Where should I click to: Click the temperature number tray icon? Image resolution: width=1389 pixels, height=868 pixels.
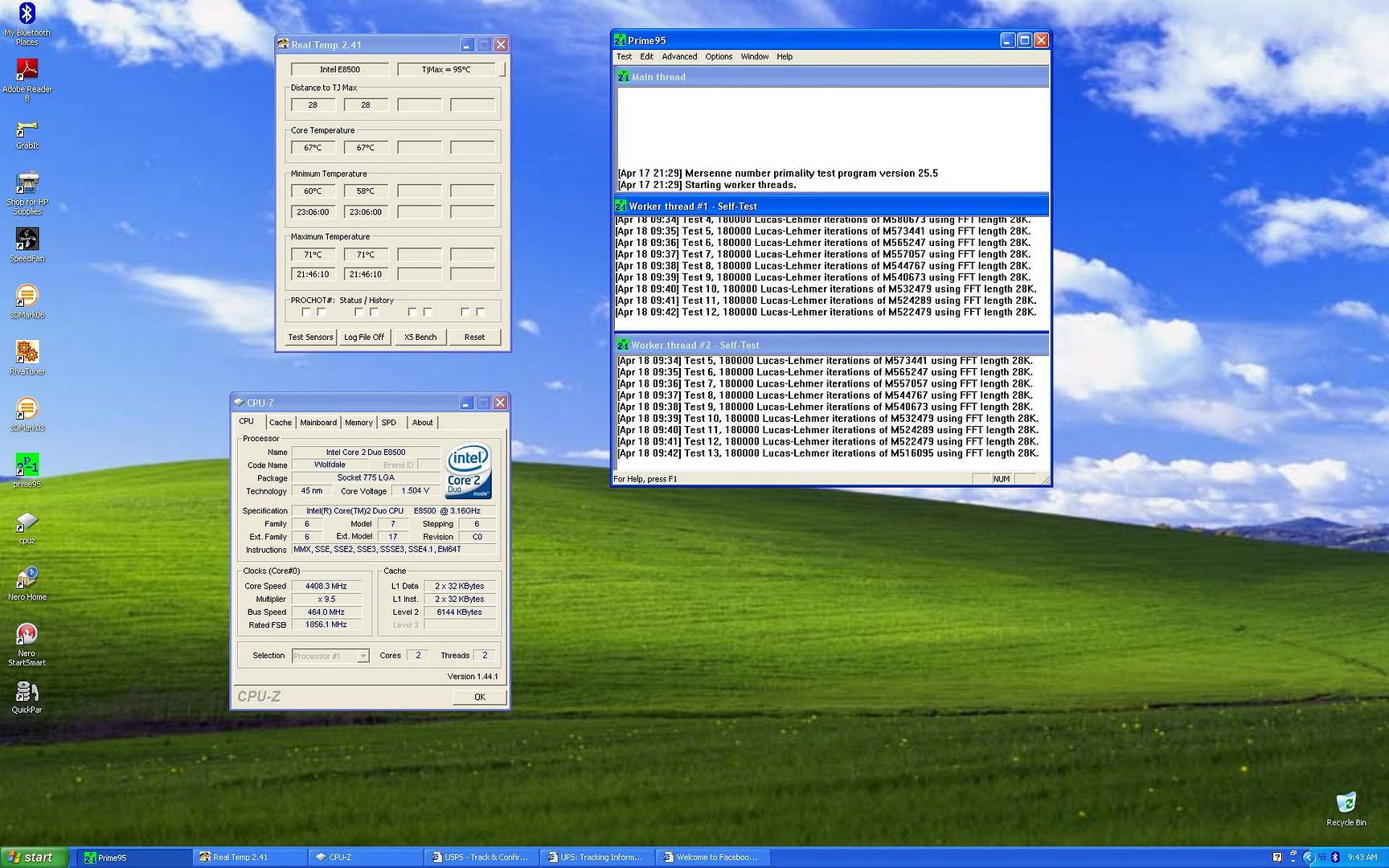[1322, 857]
